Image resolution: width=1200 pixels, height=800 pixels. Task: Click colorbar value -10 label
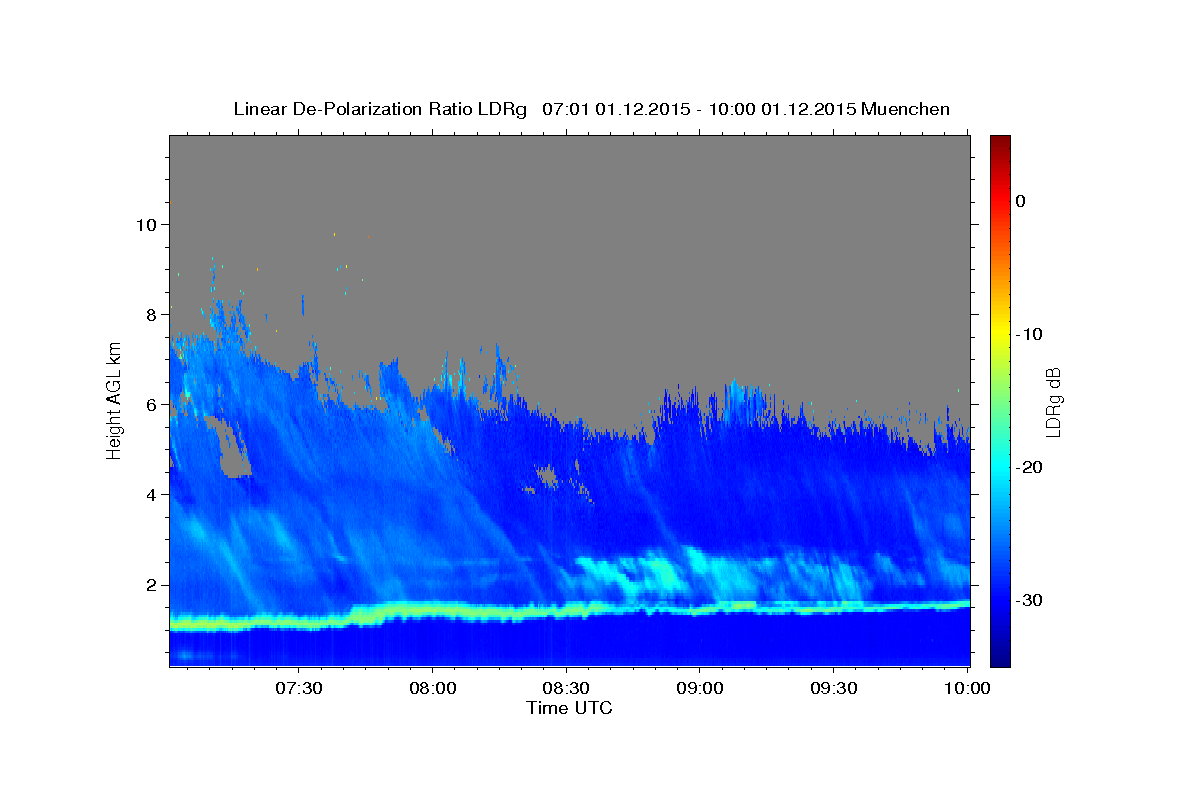pyautogui.click(x=1029, y=334)
